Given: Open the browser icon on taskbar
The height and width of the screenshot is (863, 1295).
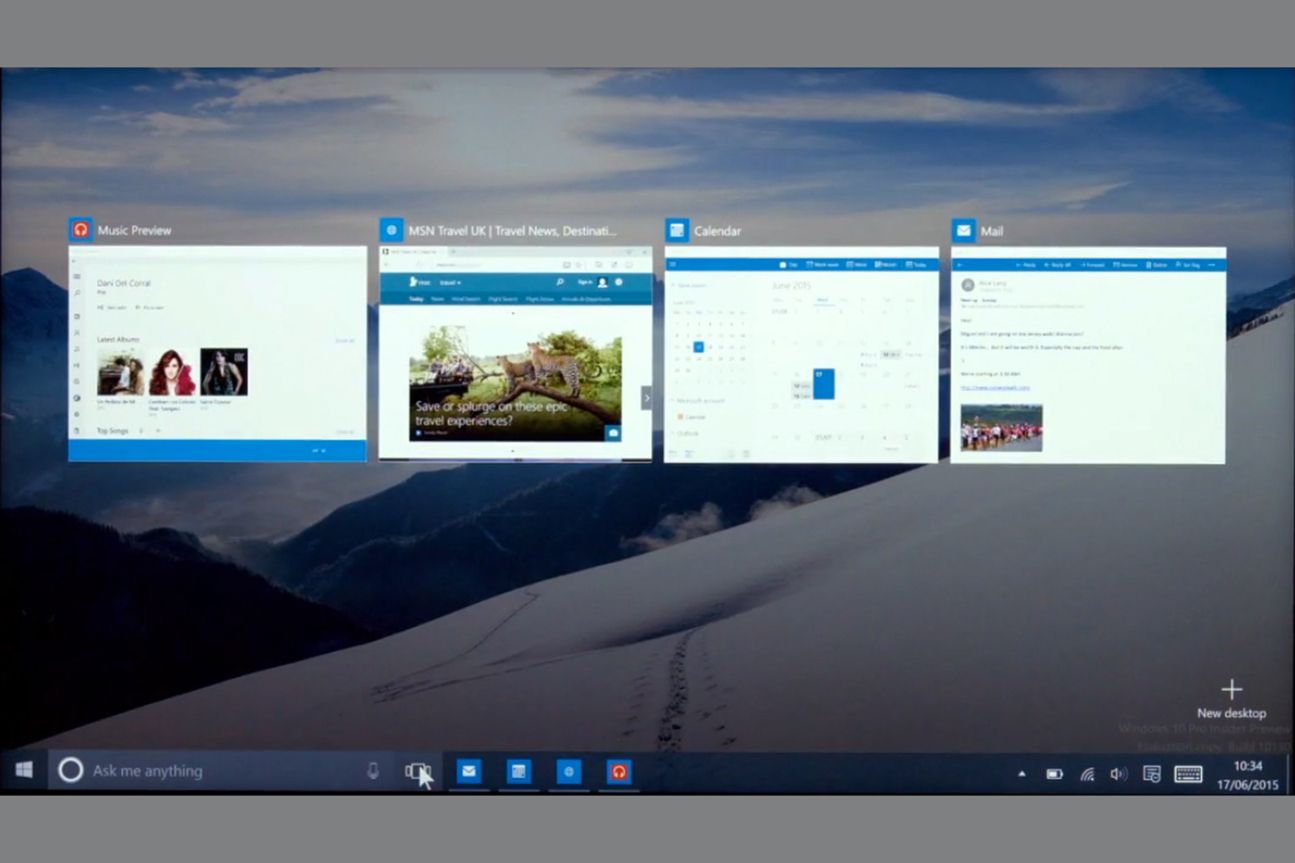Looking at the screenshot, I should pyautogui.click(x=569, y=771).
